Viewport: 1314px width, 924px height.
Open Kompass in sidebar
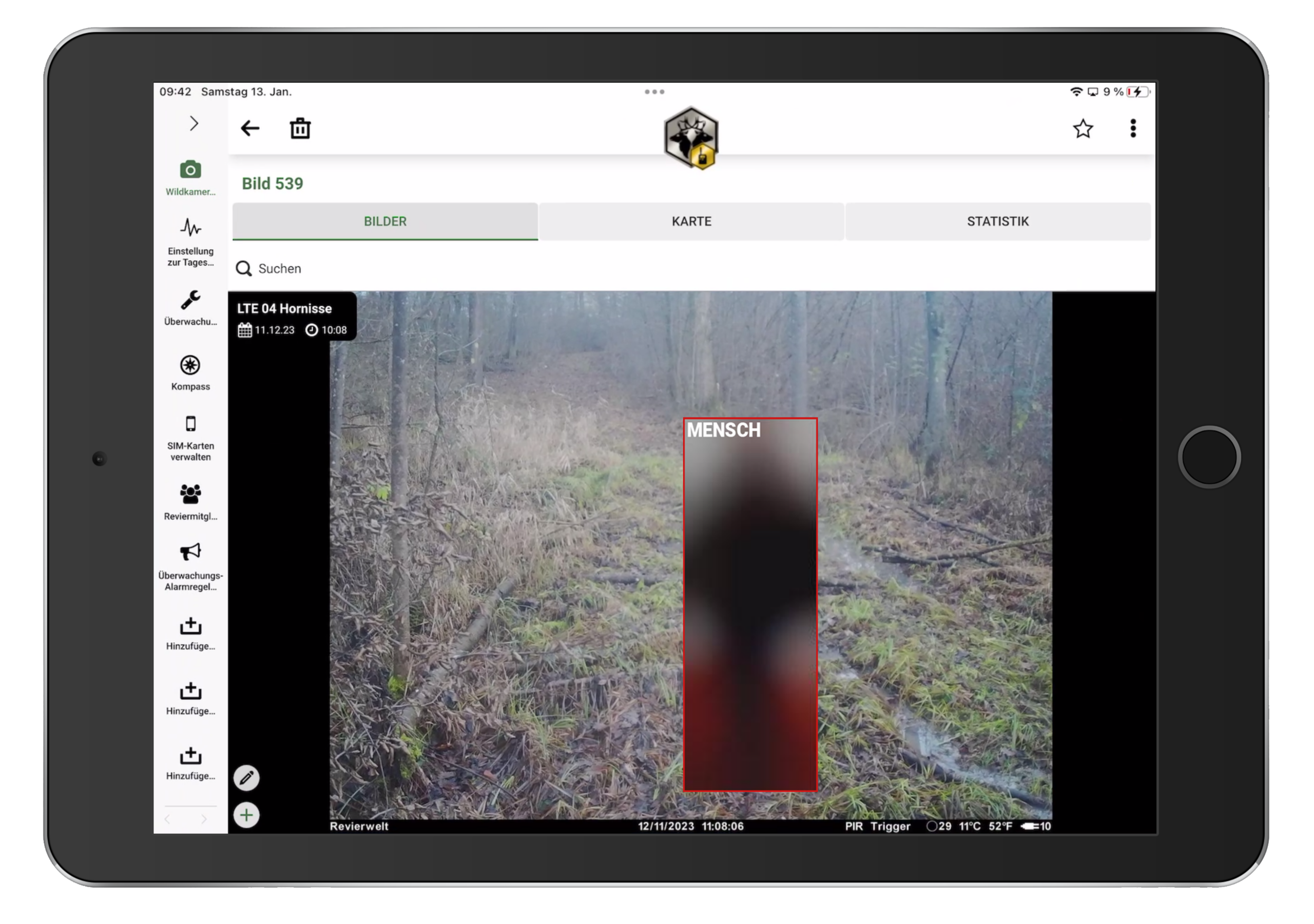pyautogui.click(x=190, y=373)
